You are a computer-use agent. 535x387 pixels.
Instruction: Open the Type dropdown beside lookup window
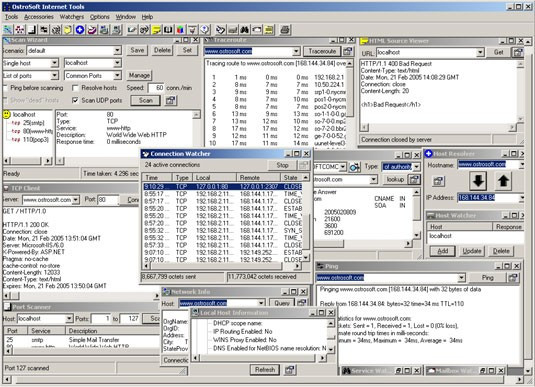416,167
